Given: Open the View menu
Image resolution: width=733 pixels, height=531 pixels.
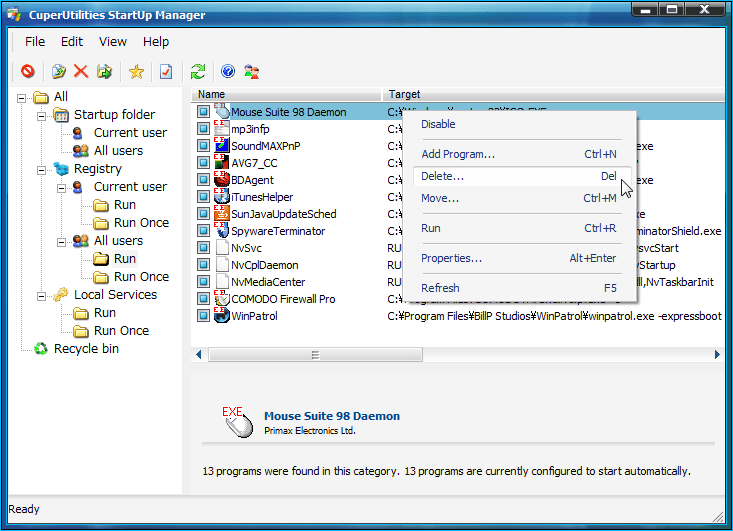Looking at the screenshot, I should [113, 42].
